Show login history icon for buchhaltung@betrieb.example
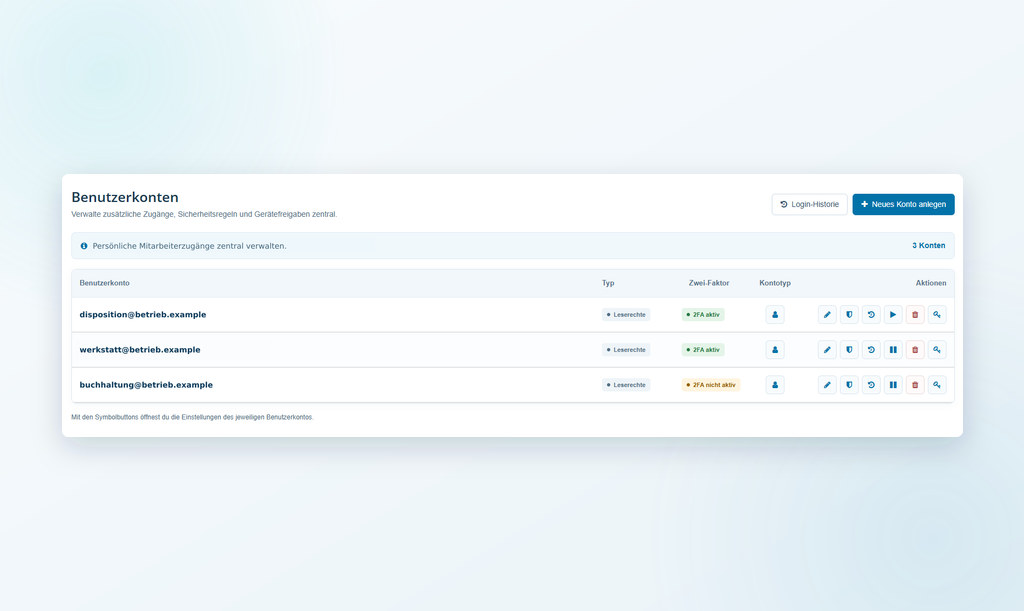The width and height of the screenshot is (1024, 611). 871,385
